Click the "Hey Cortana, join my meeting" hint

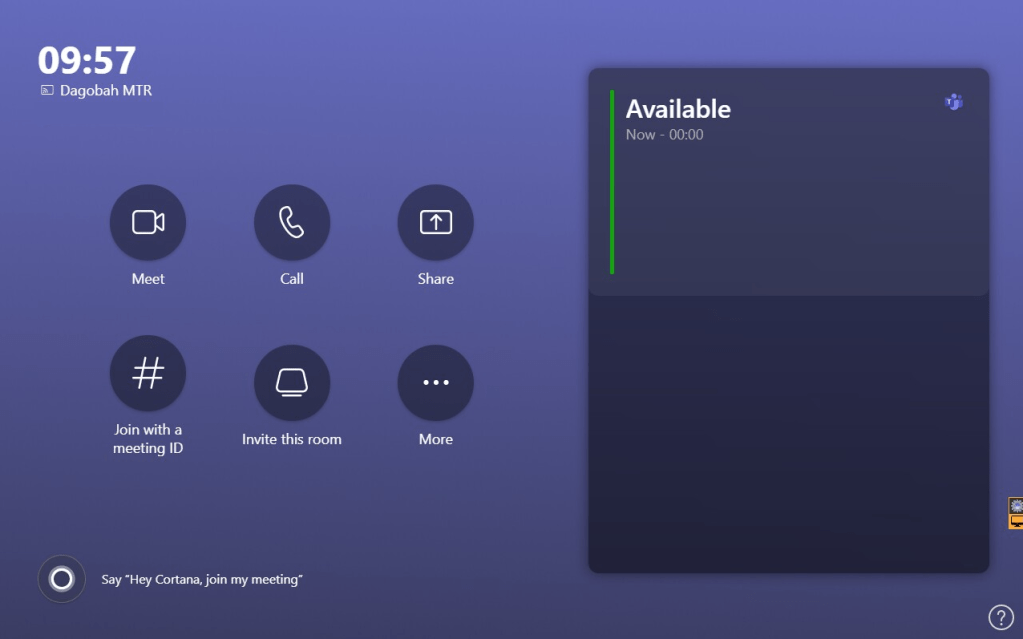(x=202, y=580)
